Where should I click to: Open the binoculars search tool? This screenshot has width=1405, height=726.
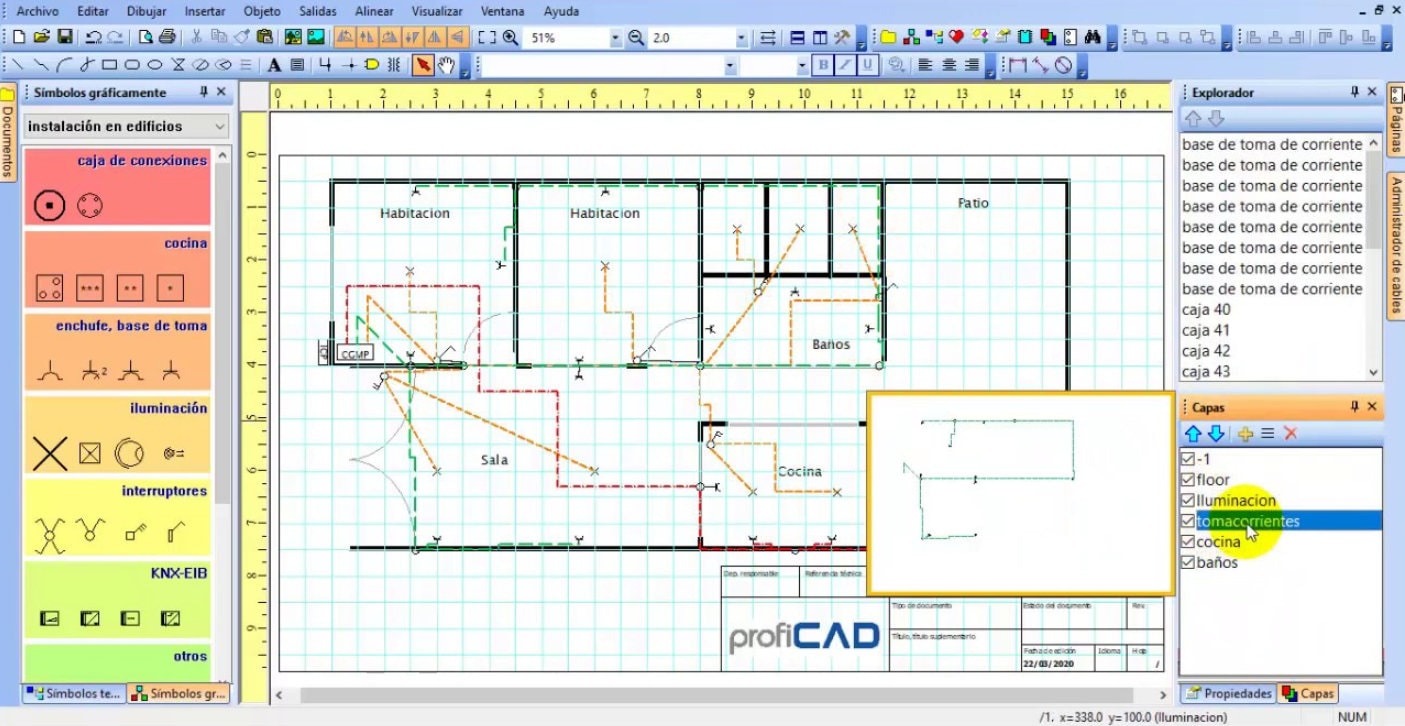point(1093,38)
